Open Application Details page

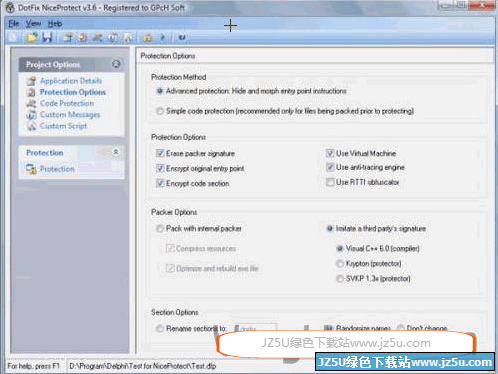pos(71,81)
